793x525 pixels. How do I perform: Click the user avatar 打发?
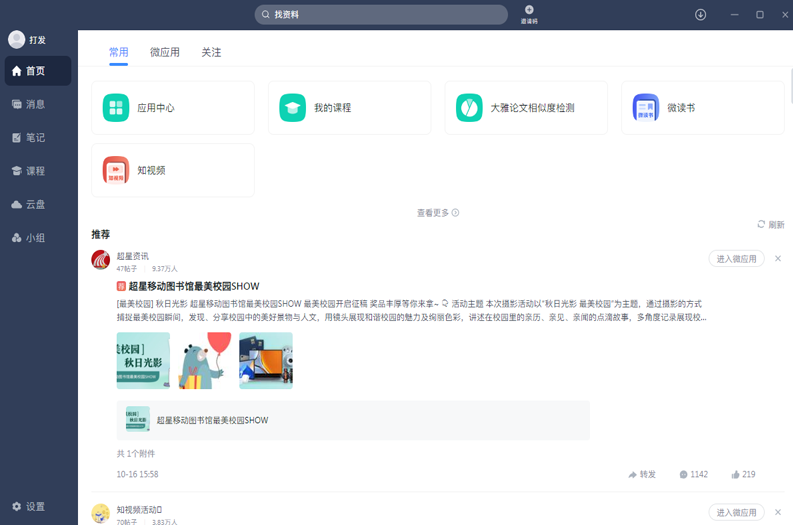coord(16,40)
